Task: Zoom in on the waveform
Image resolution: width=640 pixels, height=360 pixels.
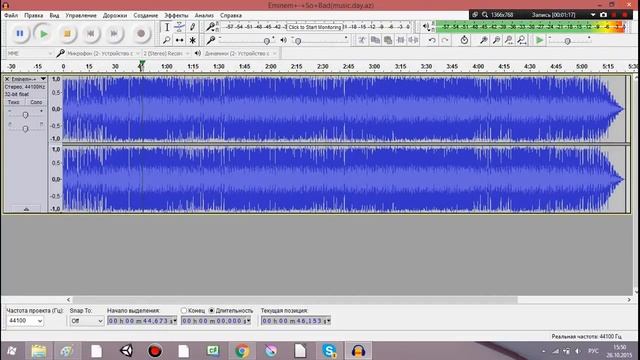Action: tap(483, 40)
